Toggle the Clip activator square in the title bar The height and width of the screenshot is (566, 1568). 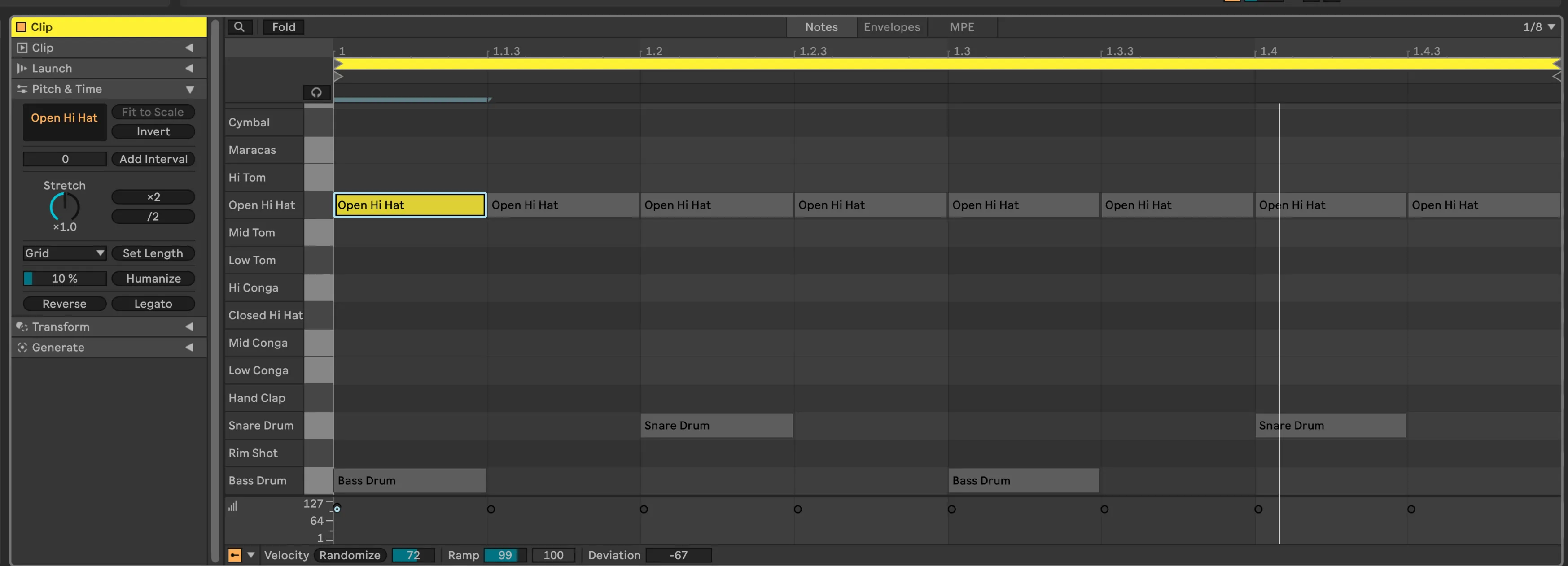[22, 27]
